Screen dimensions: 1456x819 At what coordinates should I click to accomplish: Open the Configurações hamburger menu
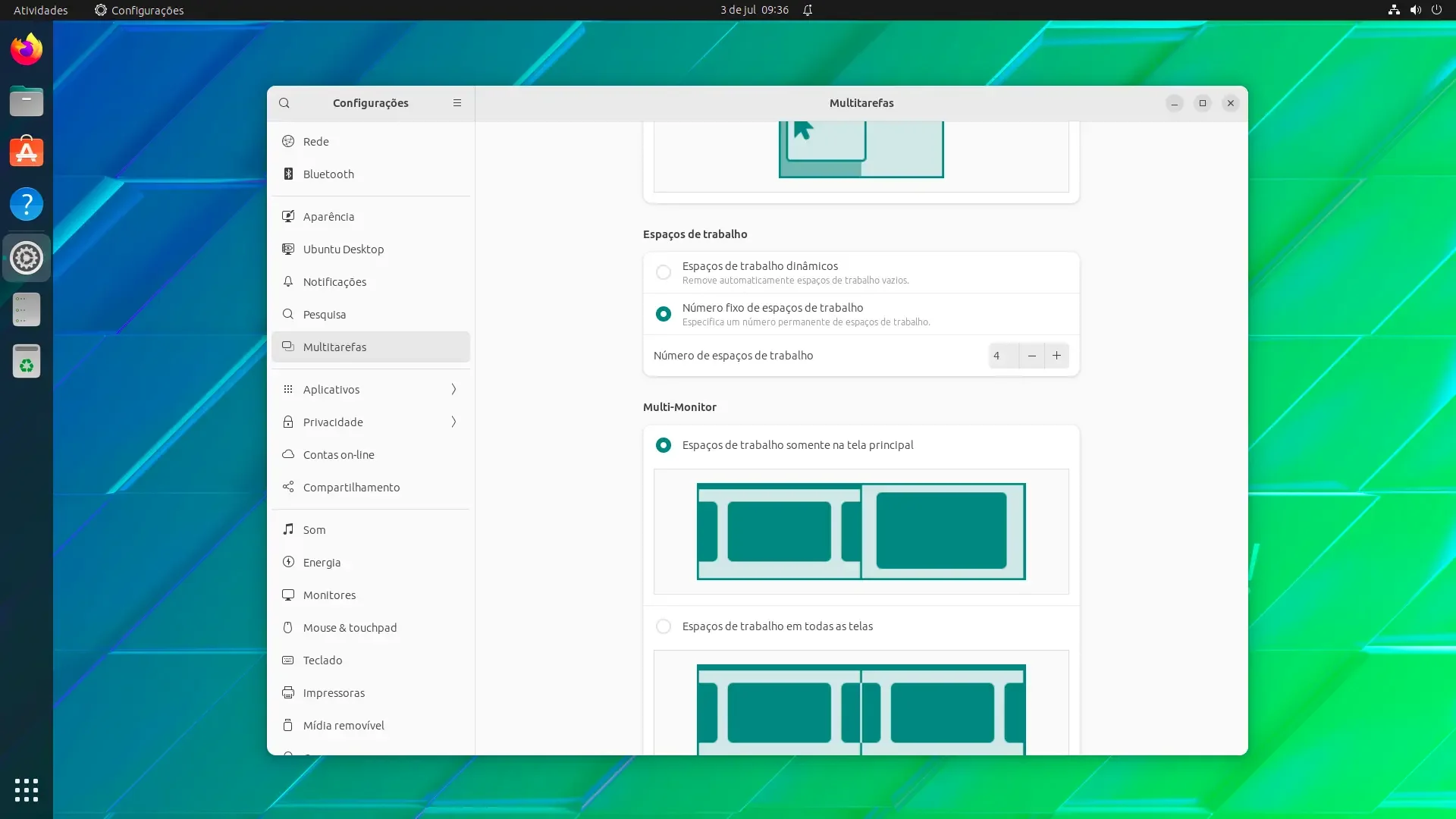pos(457,103)
